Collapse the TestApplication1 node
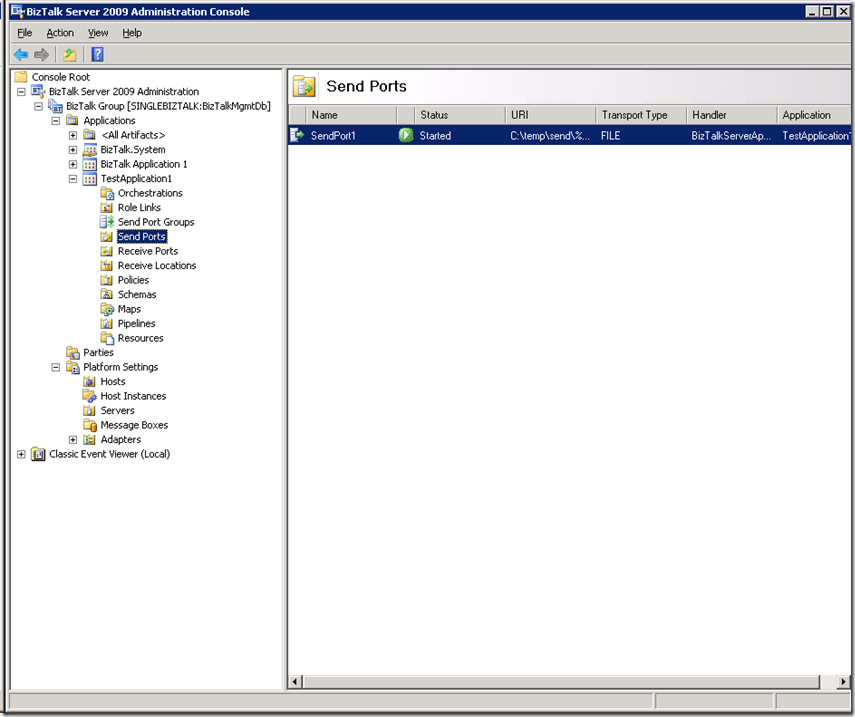855x717 pixels. (x=73, y=179)
